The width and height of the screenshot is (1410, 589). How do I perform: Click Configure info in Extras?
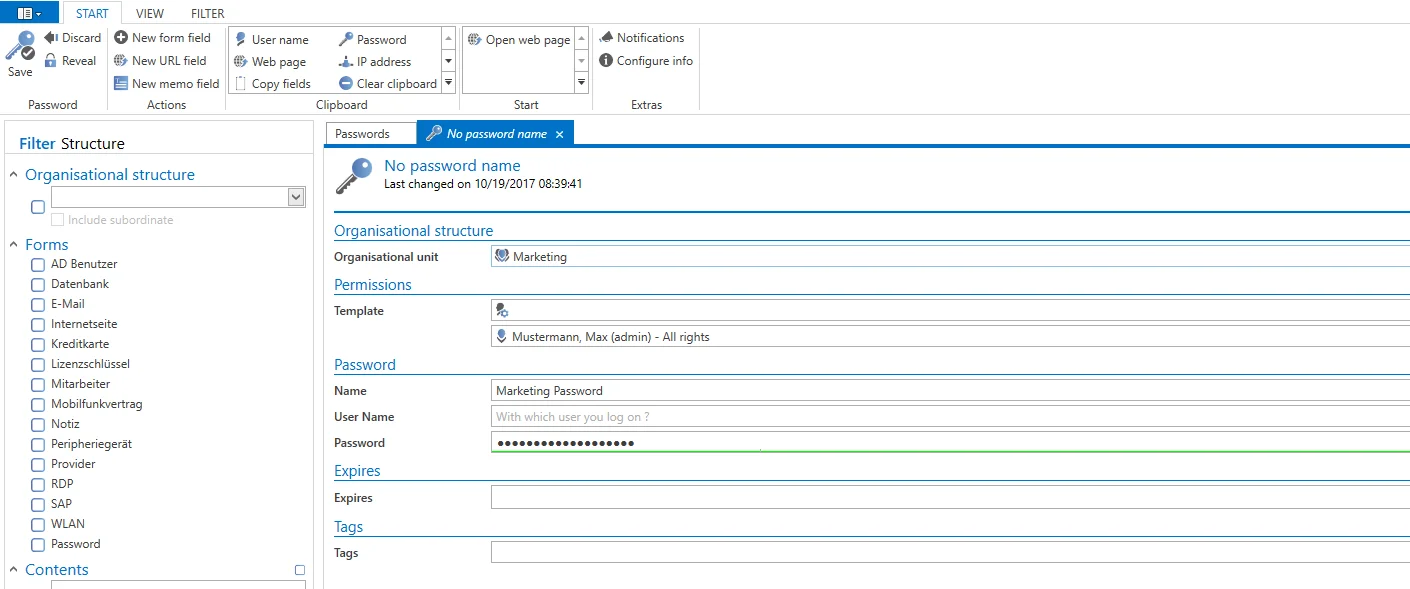pyautogui.click(x=646, y=61)
